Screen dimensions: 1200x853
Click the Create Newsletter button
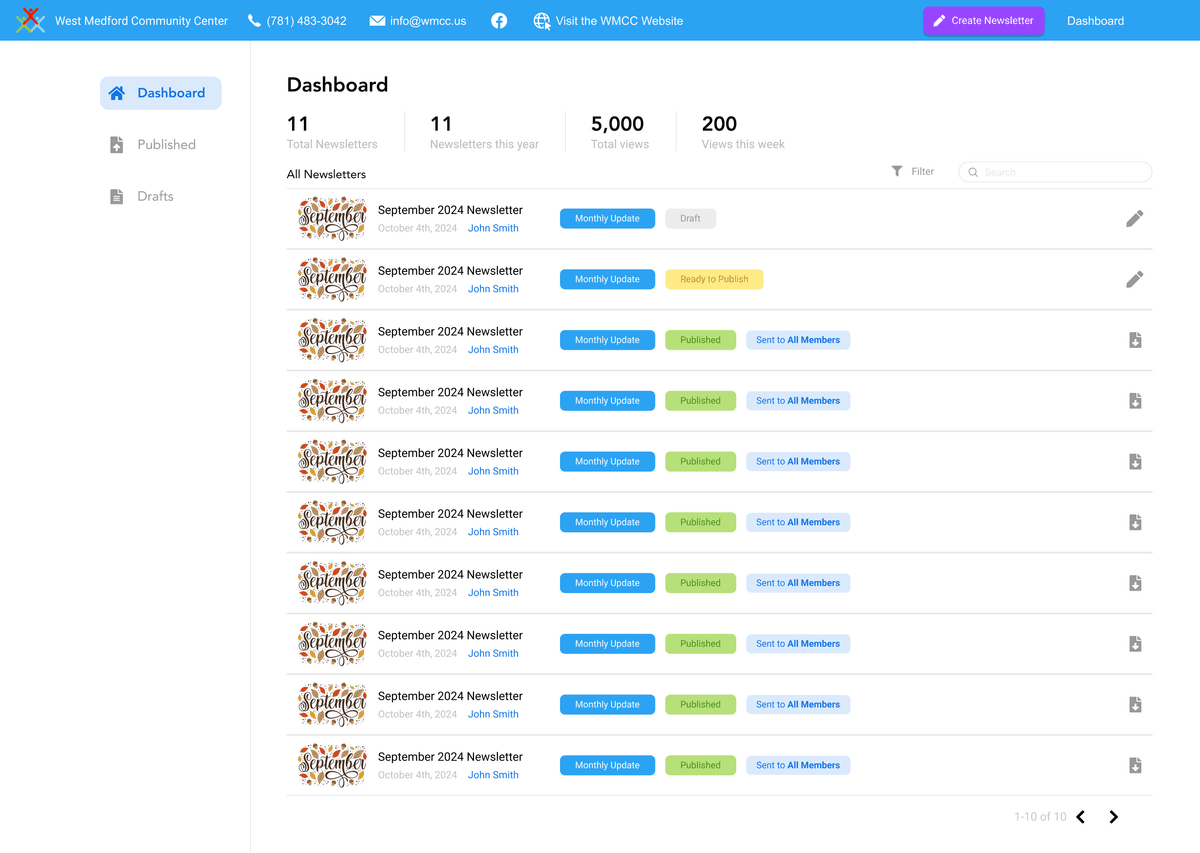pos(983,21)
